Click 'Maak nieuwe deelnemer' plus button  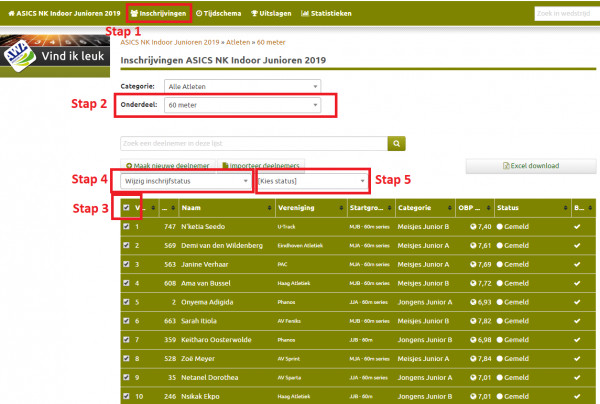click(167, 165)
